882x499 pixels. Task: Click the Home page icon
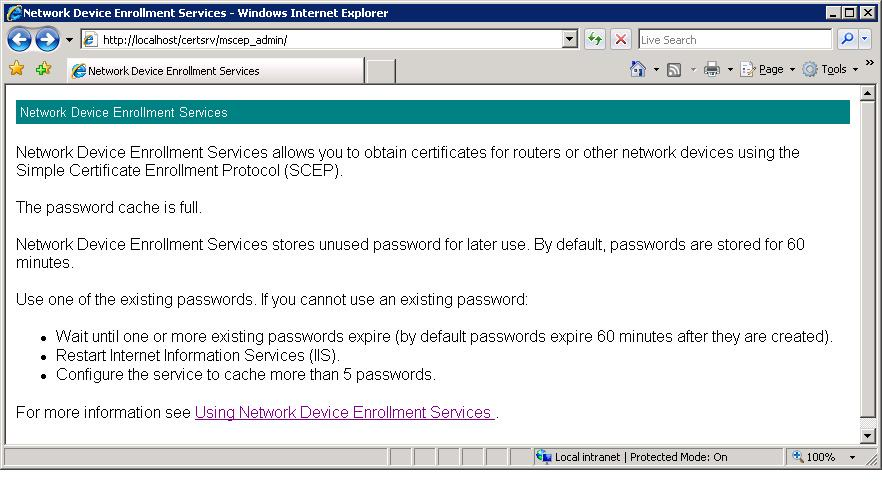click(638, 70)
